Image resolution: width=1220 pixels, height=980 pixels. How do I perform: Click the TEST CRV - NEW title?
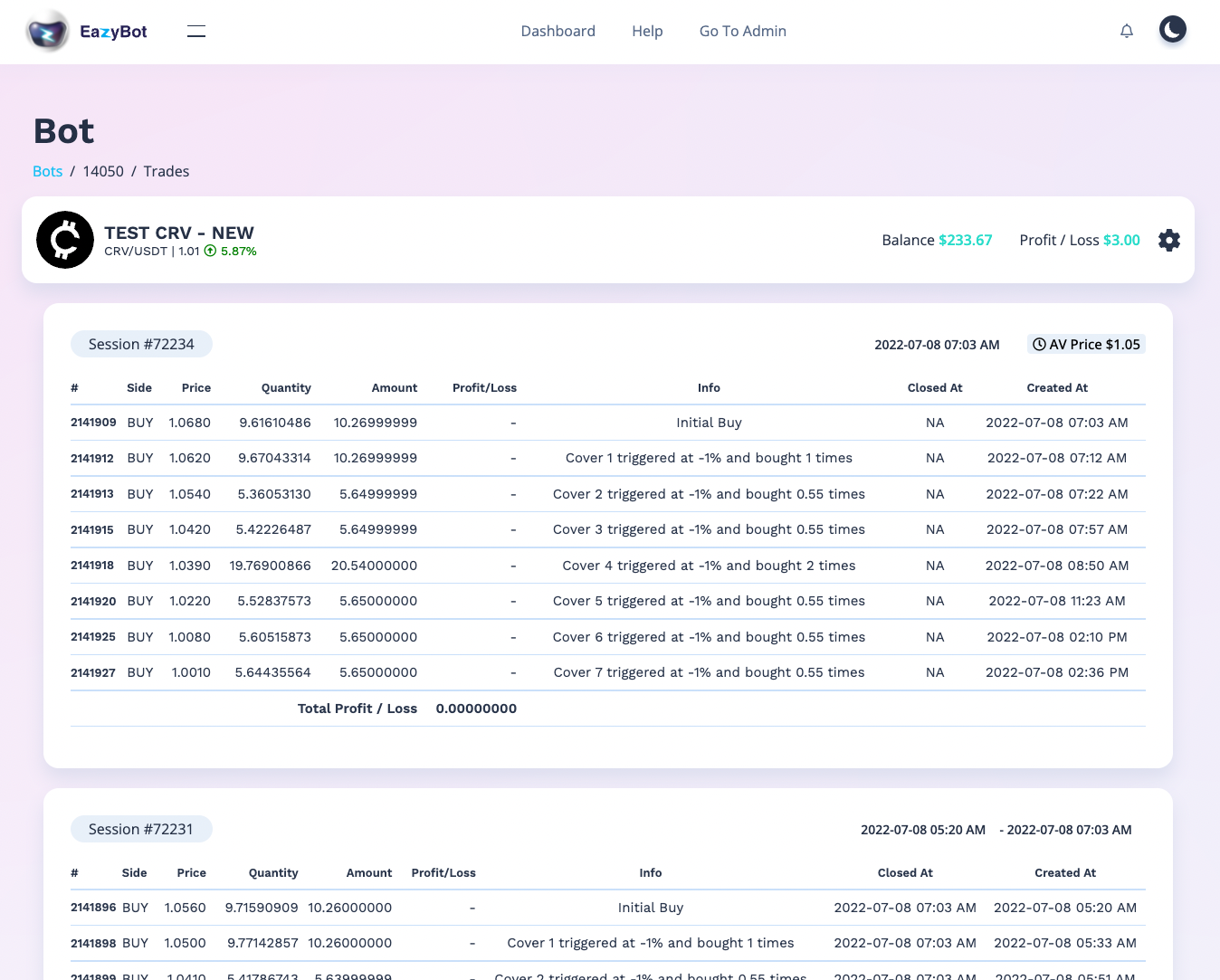pyautogui.click(x=179, y=233)
